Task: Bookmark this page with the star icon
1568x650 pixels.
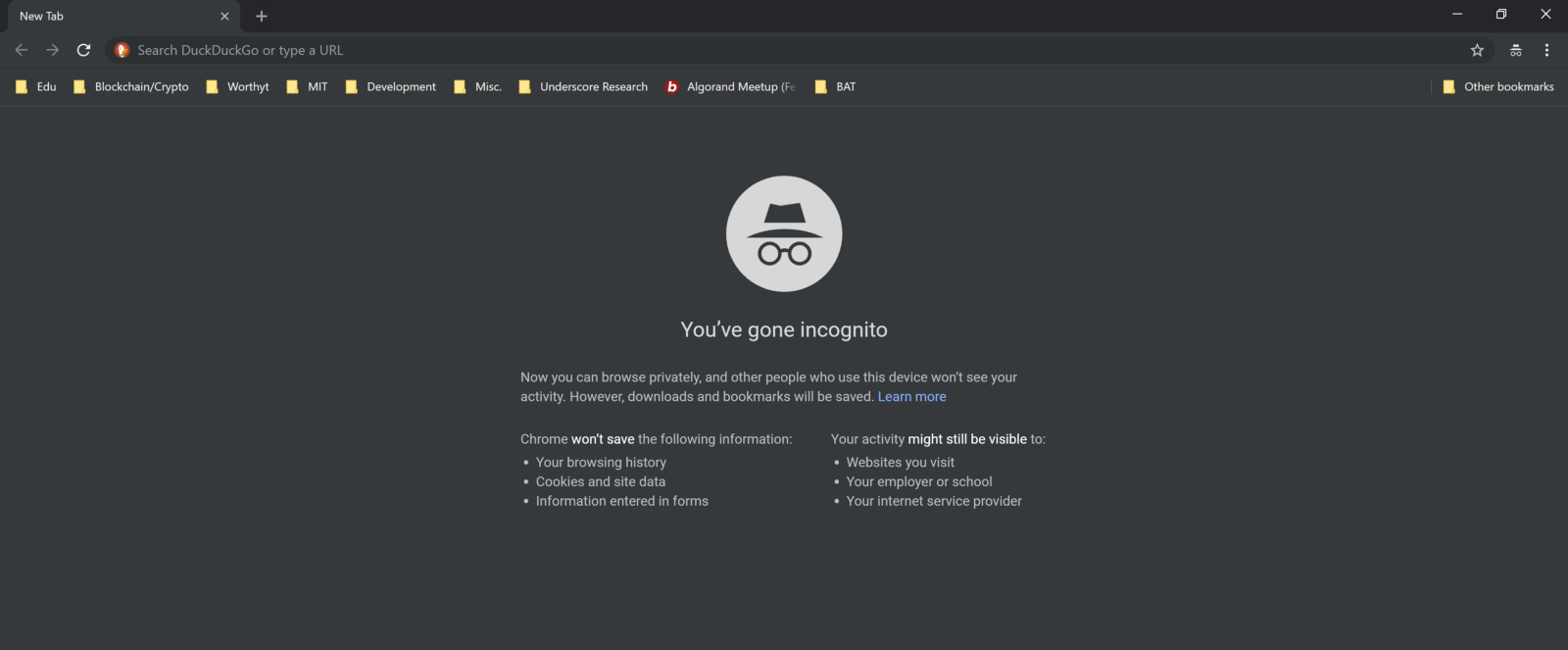Action: pyautogui.click(x=1477, y=50)
